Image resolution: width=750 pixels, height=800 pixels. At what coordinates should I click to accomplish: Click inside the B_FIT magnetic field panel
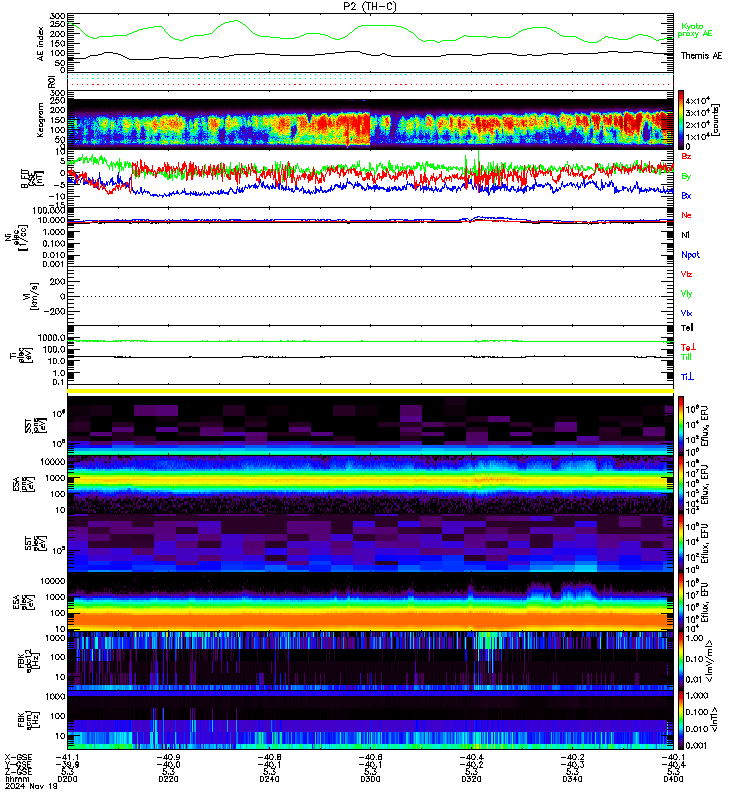pos(370,179)
